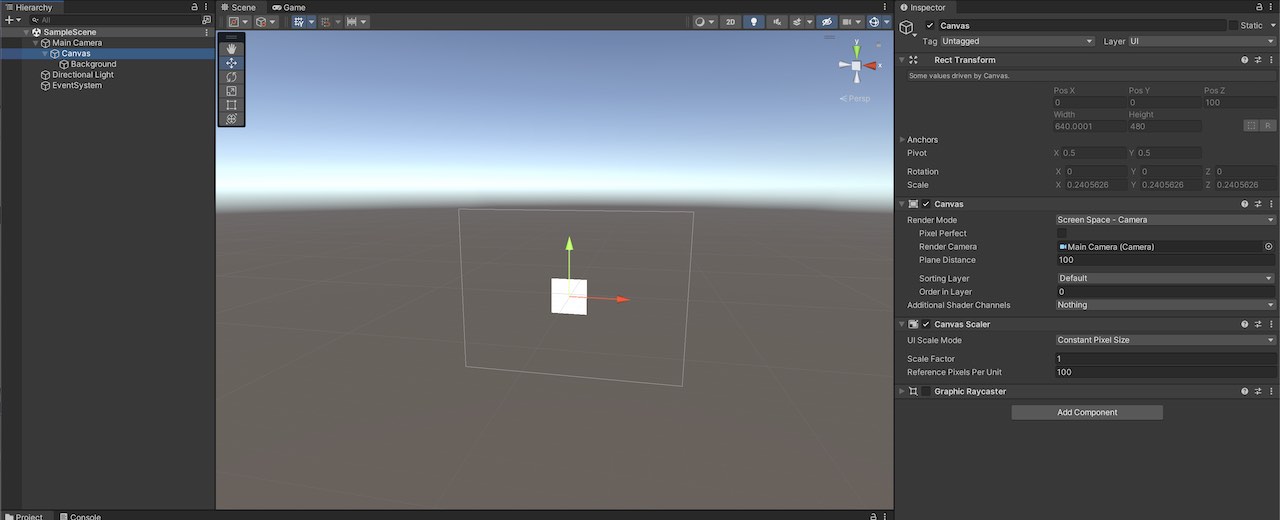Image resolution: width=1280 pixels, height=520 pixels.
Task: Click the blueprint mode button
Action: 1251,126
